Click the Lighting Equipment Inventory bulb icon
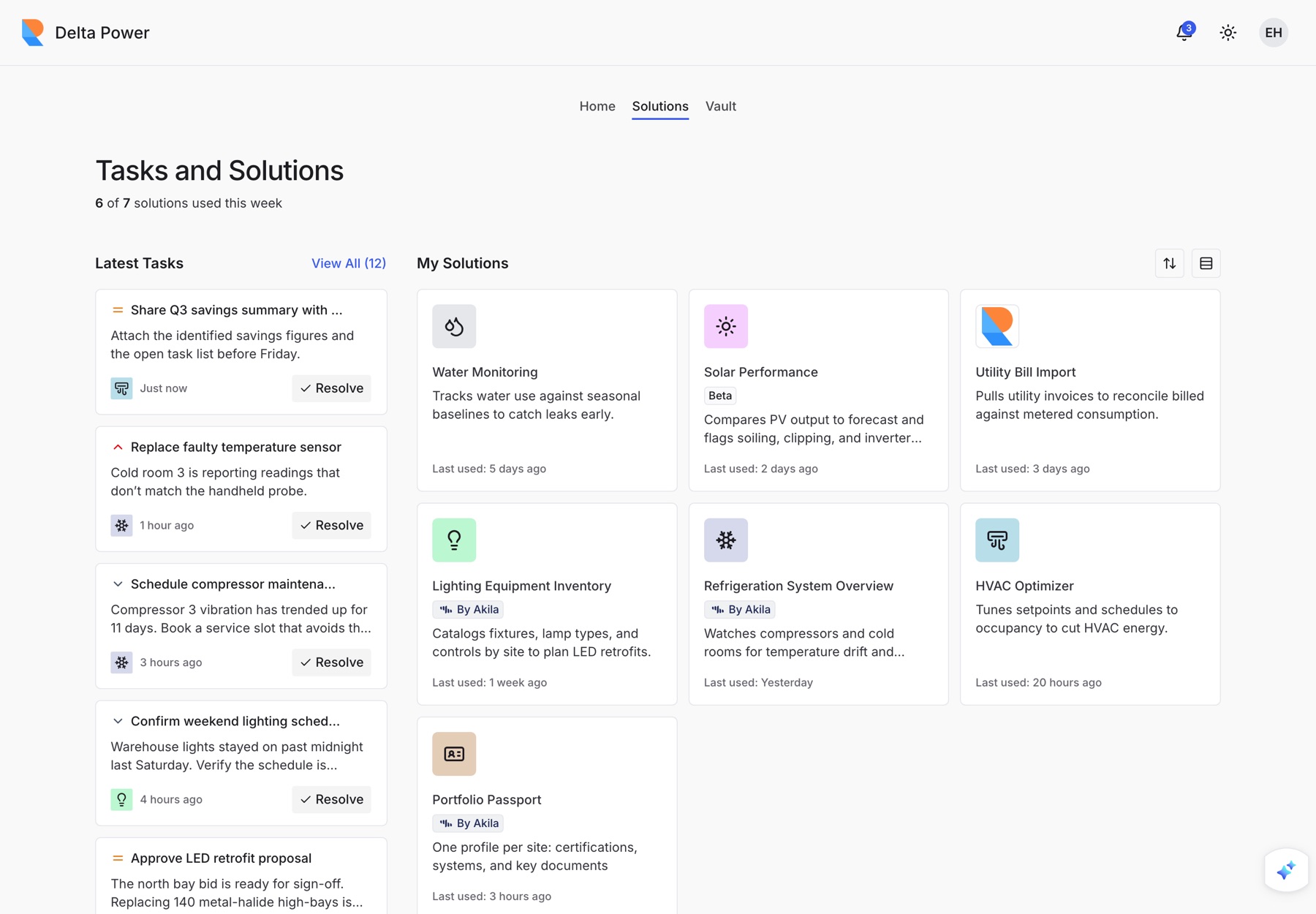Screen dimensions: 1316x914 pyautogui.click(x=454, y=540)
